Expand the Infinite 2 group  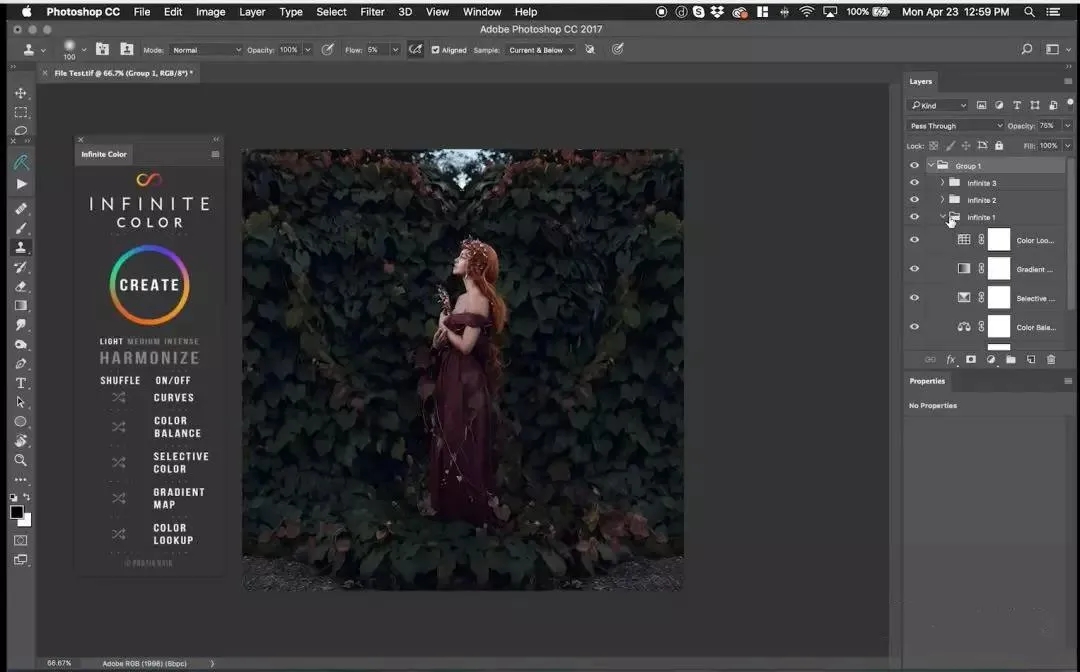click(x=942, y=200)
